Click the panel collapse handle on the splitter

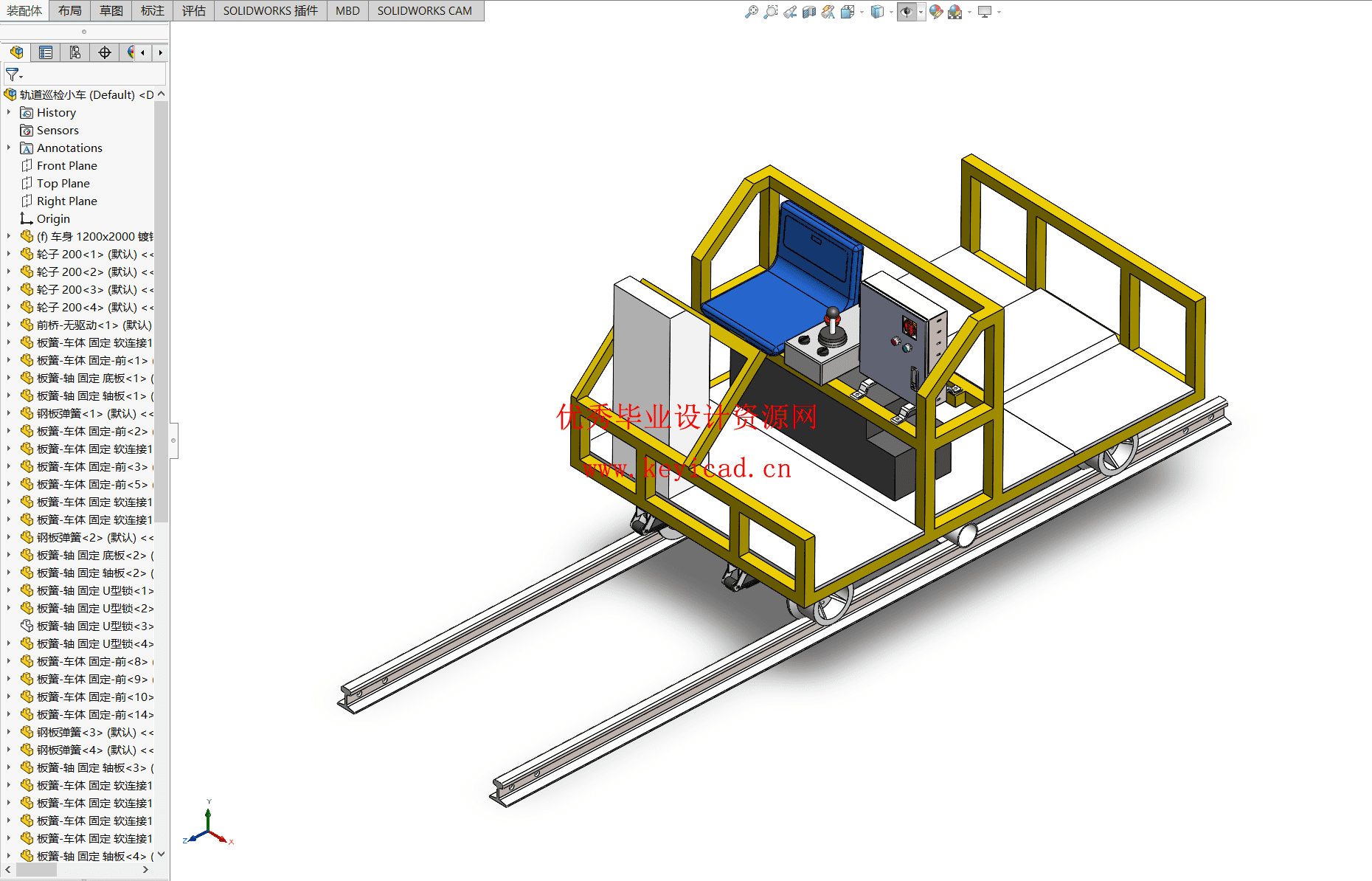173,440
